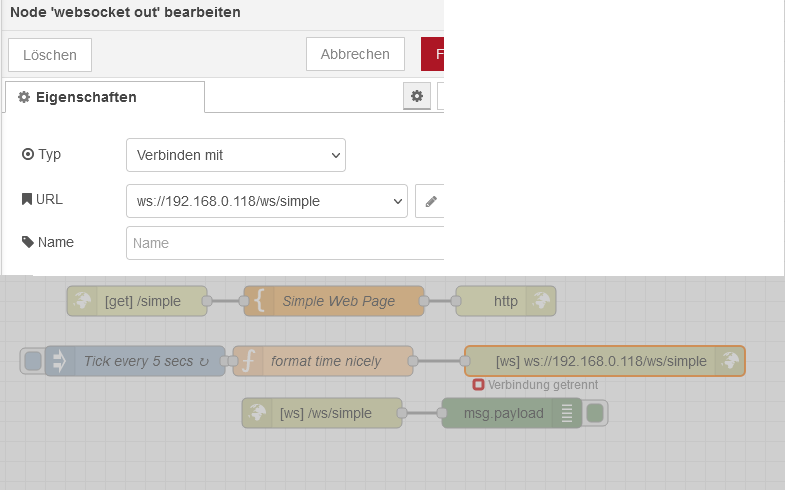Click the template brace icon on 'Simple Web Page'
The width and height of the screenshot is (785, 490).
(x=259, y=301)
